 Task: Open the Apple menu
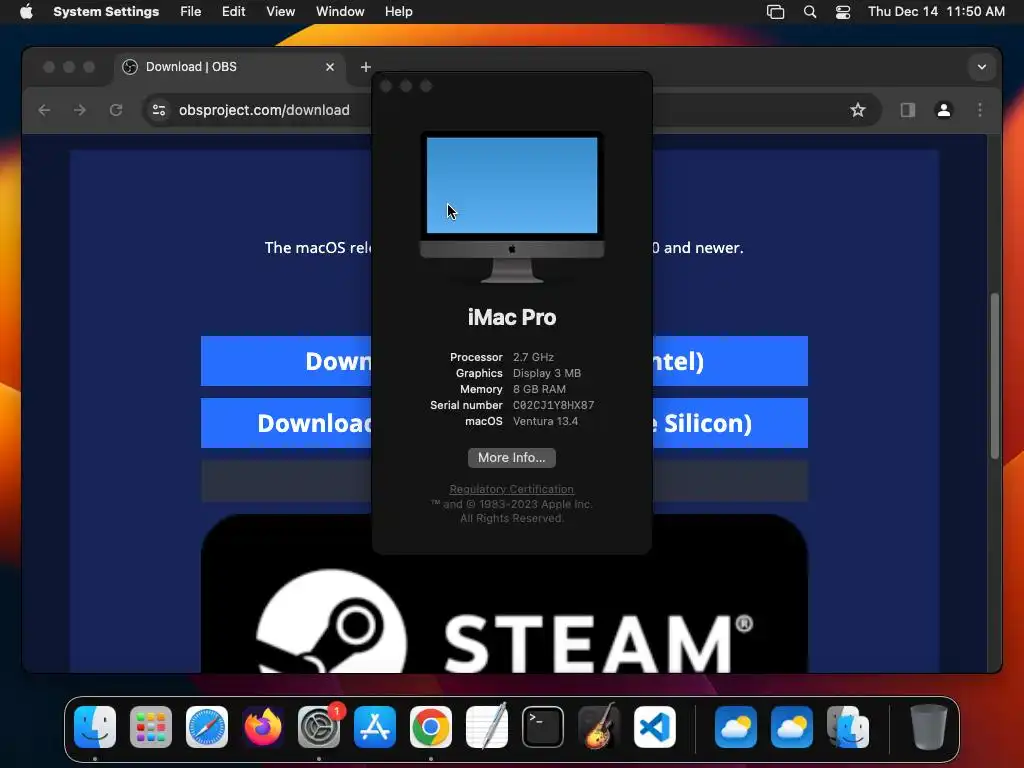coord(26,12)
